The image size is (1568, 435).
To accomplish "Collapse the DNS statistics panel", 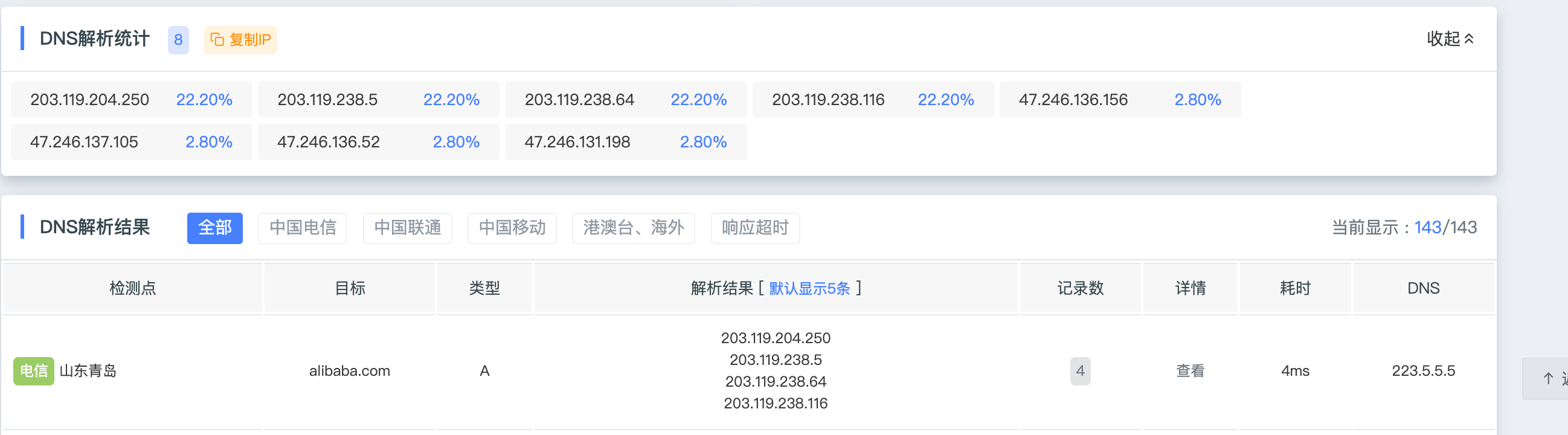I will click(1450, 39).
